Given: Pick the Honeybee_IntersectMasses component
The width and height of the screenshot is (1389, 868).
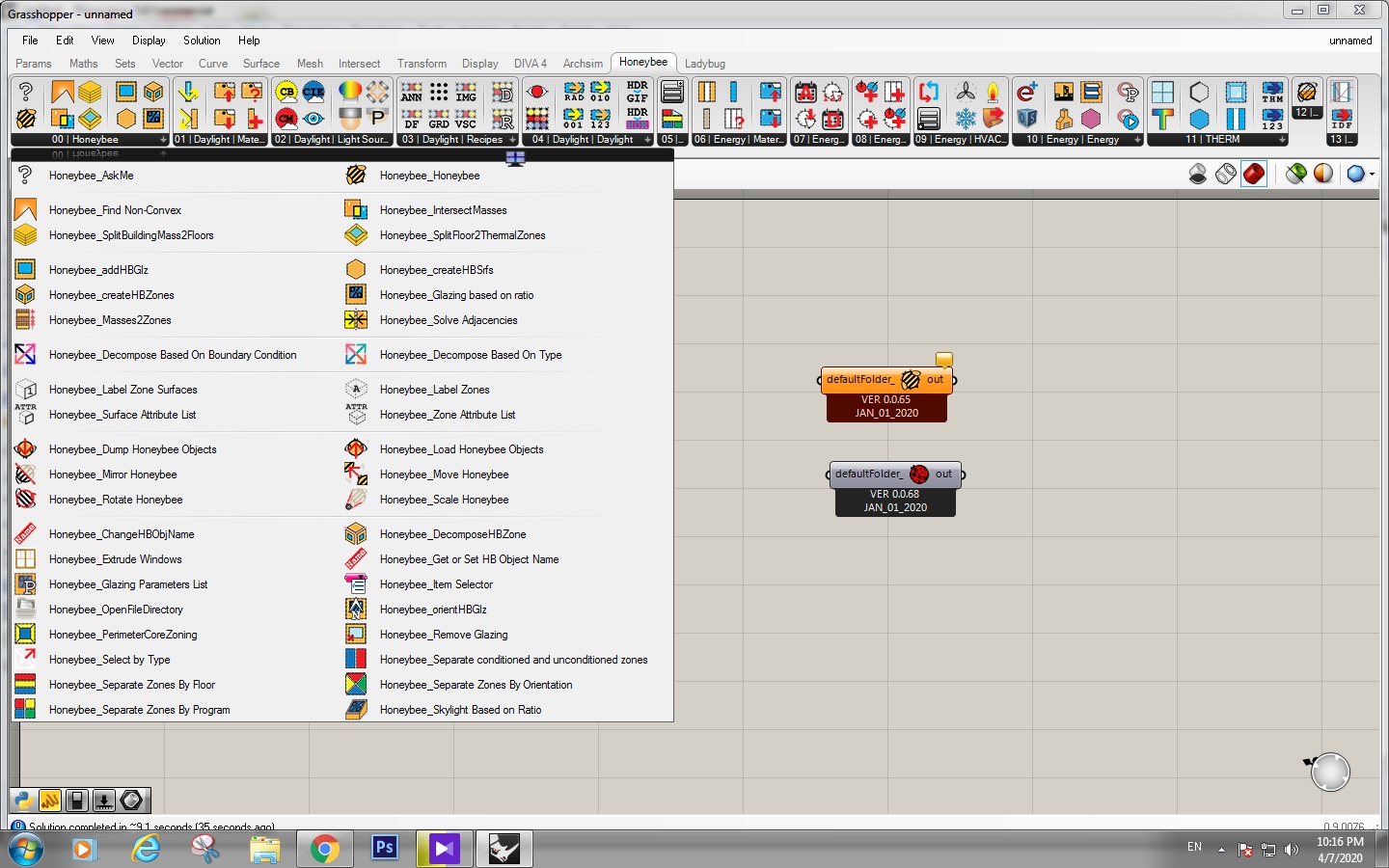Looking at the screenshot, I should 443,210.
